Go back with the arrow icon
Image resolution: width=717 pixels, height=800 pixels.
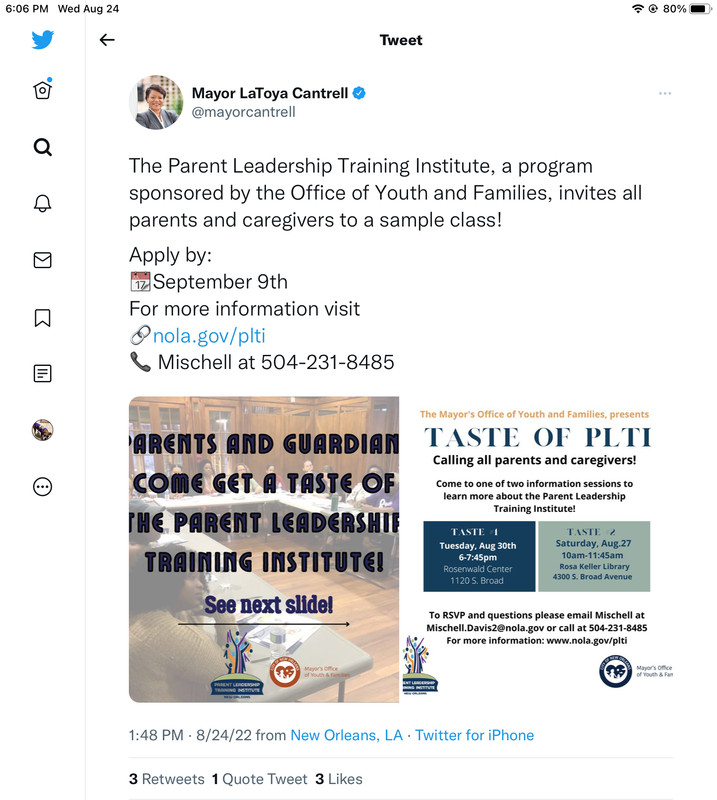[x=107, y=40]
